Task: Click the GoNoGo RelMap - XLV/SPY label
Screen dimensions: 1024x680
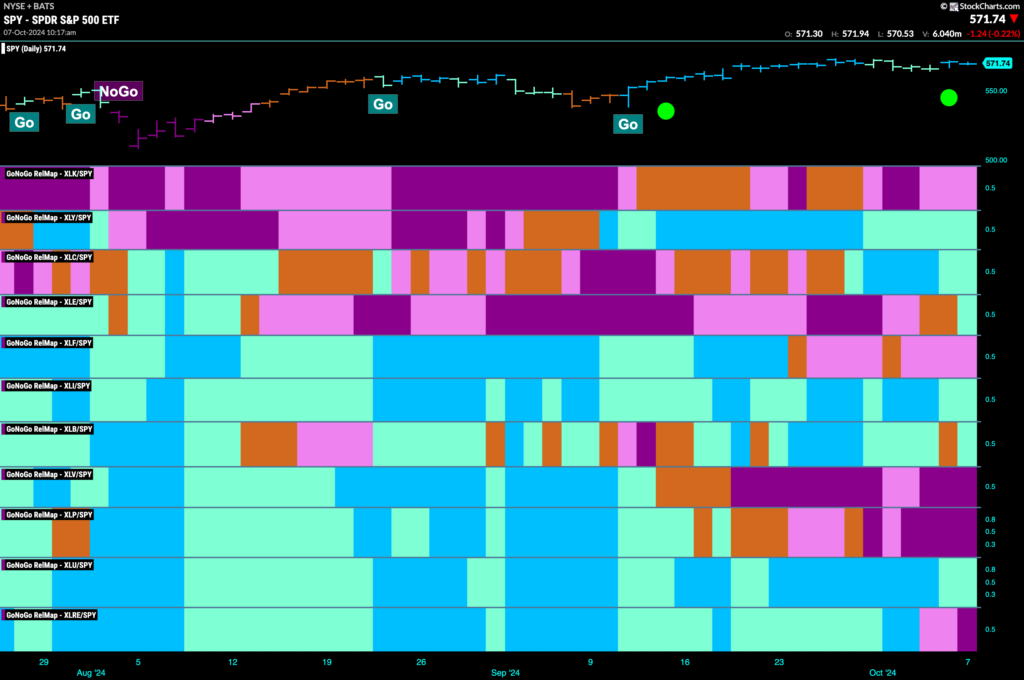Action: 49,474
